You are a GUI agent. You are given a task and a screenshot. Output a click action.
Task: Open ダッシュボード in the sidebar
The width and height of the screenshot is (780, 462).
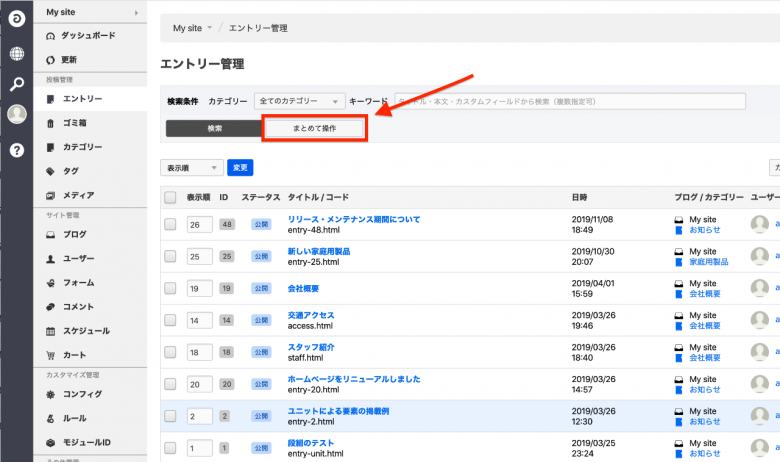coord(90,36)
